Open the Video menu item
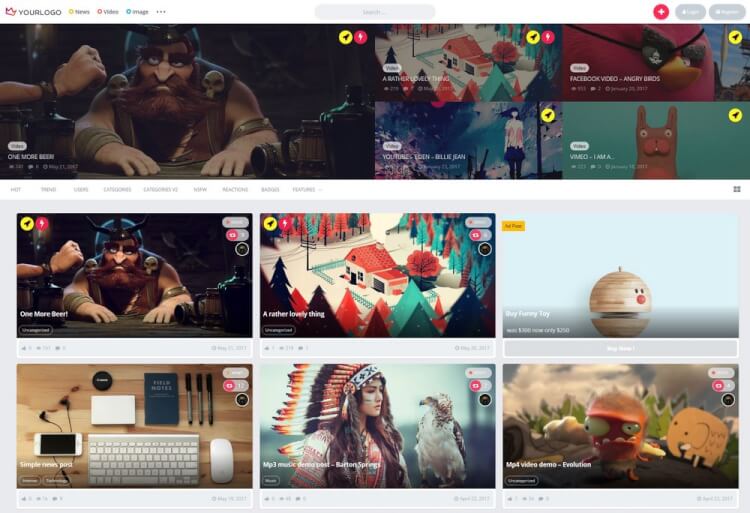The height and width of the screenshot is (513, 750). (108, 11)
